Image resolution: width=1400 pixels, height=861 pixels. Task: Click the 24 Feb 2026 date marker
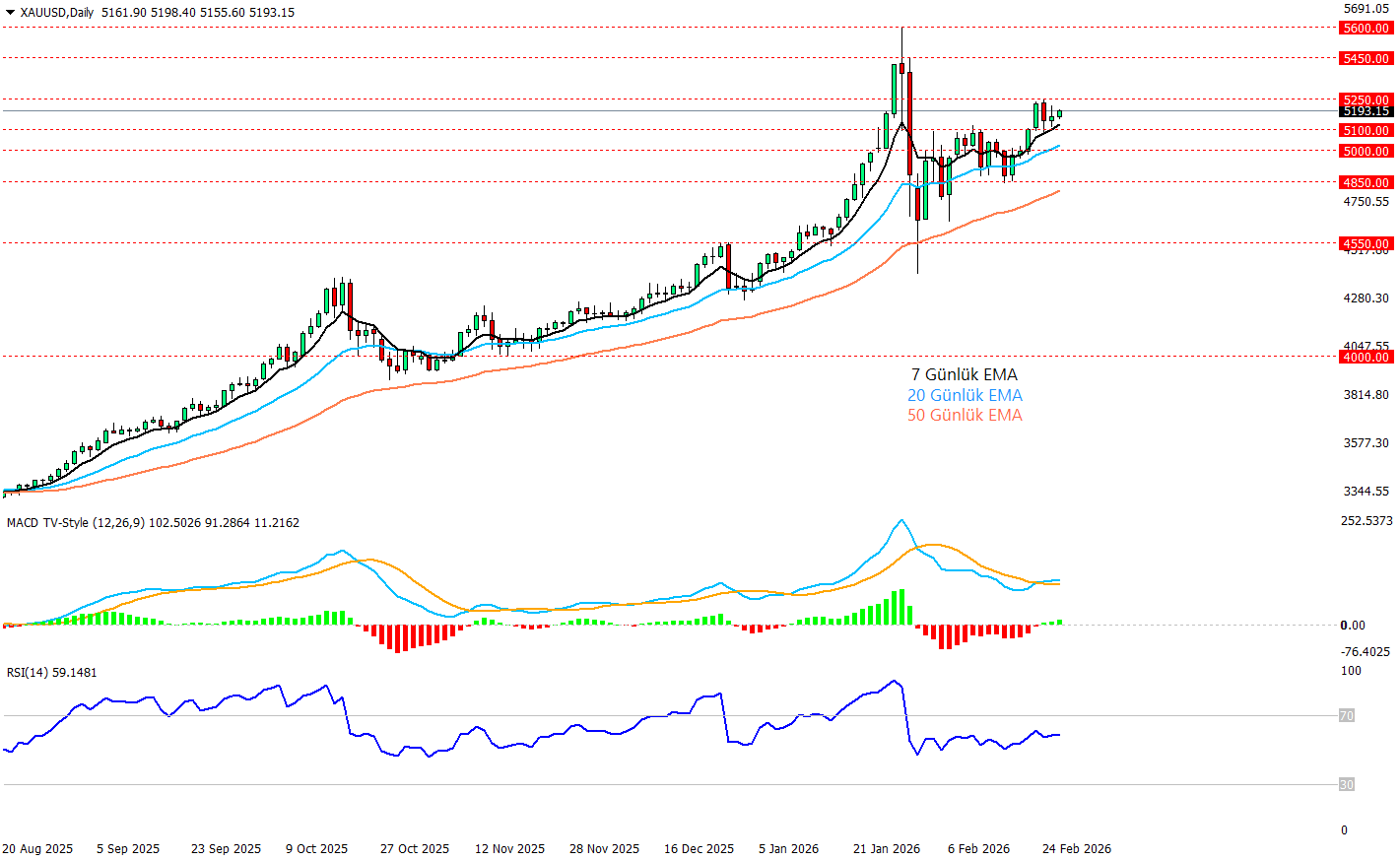click(x=1076, y=849)
